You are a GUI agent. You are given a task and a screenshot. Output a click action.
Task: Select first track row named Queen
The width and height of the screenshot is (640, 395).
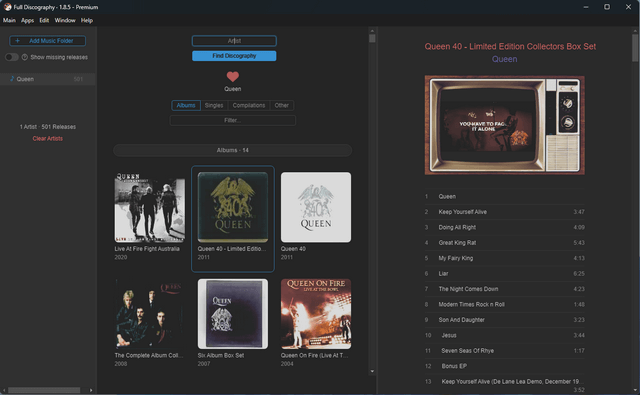coord(504,197)
